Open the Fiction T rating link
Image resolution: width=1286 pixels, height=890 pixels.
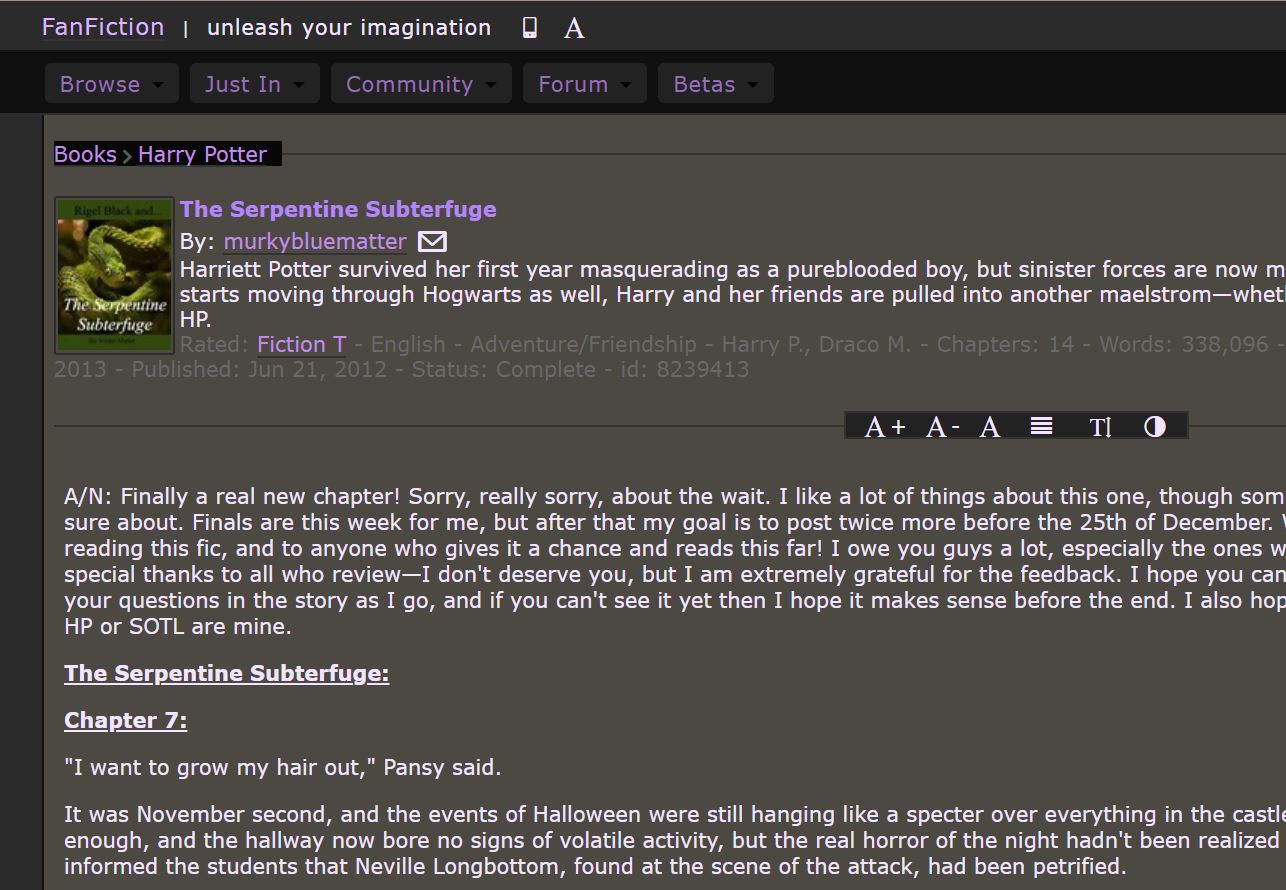pyautogui.click(x=302, y=344)
